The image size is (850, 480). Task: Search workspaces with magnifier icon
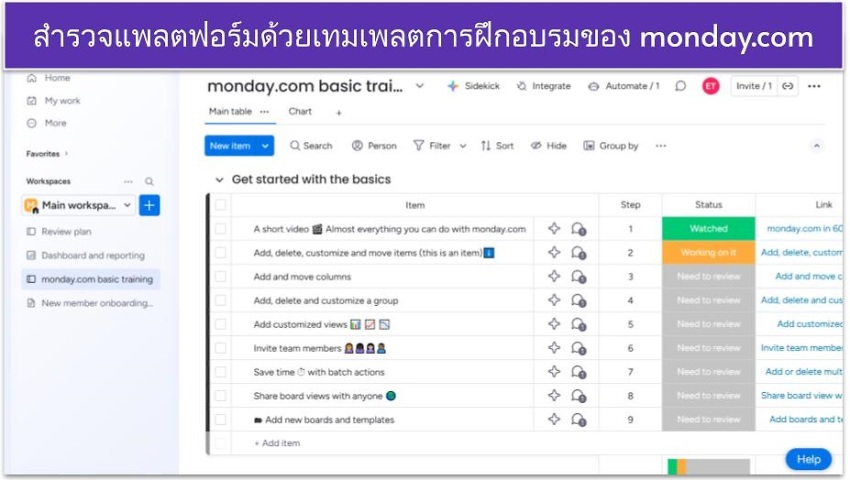point(149,181)
